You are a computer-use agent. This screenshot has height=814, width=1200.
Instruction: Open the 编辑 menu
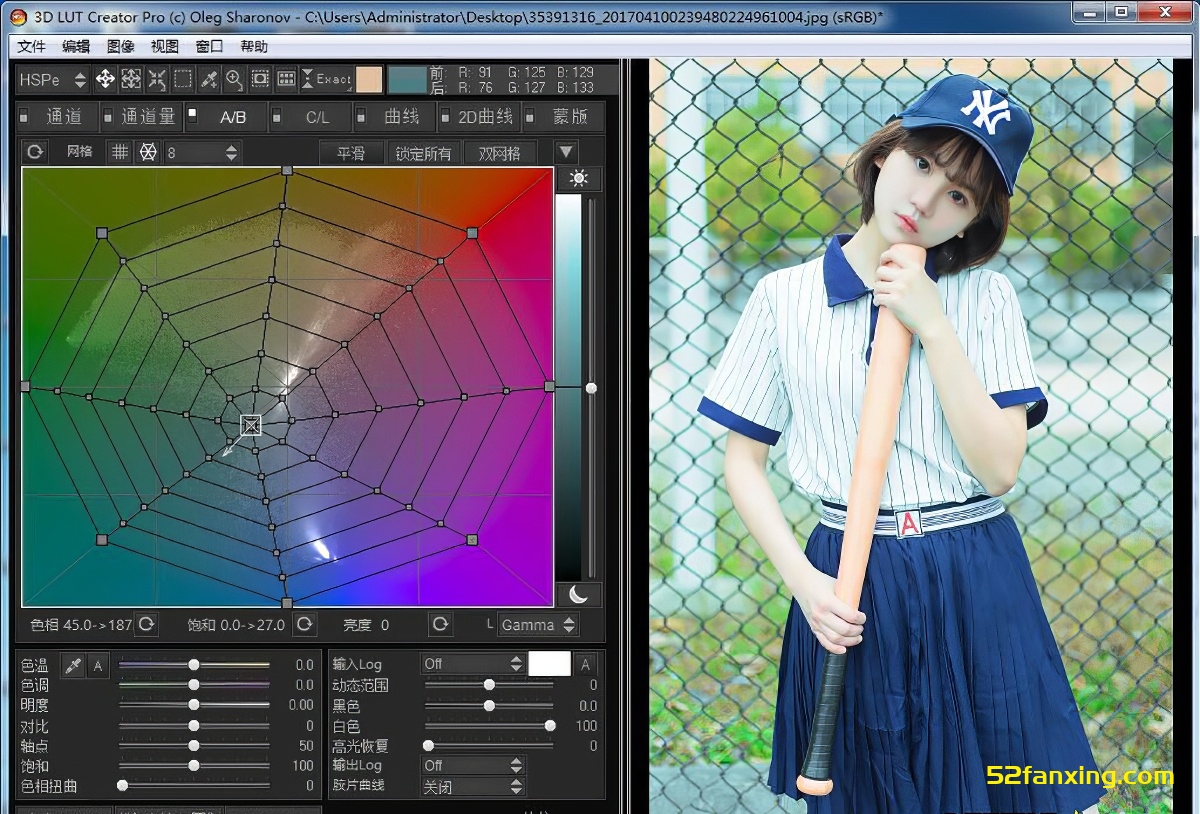tap(76, 46)
